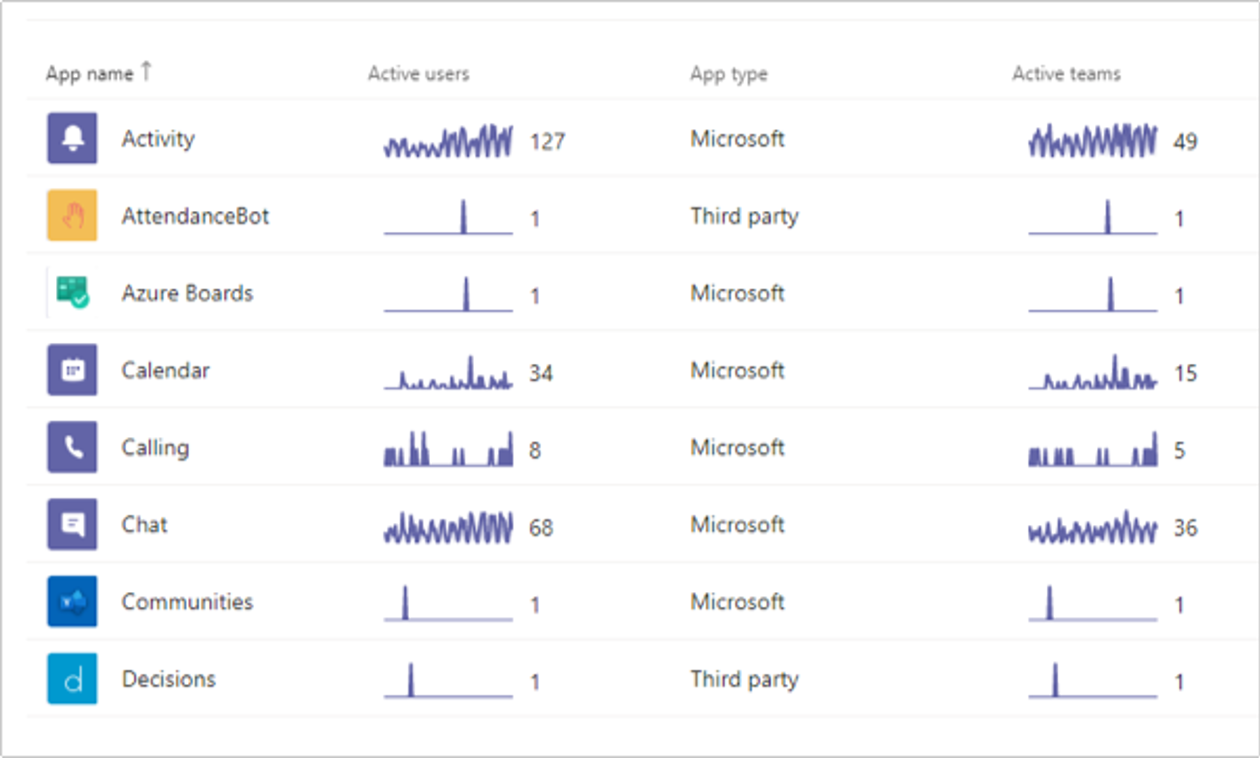Select the AttendanceBot hand icon
1260x758 pixels.
click(x=71, y=215)
